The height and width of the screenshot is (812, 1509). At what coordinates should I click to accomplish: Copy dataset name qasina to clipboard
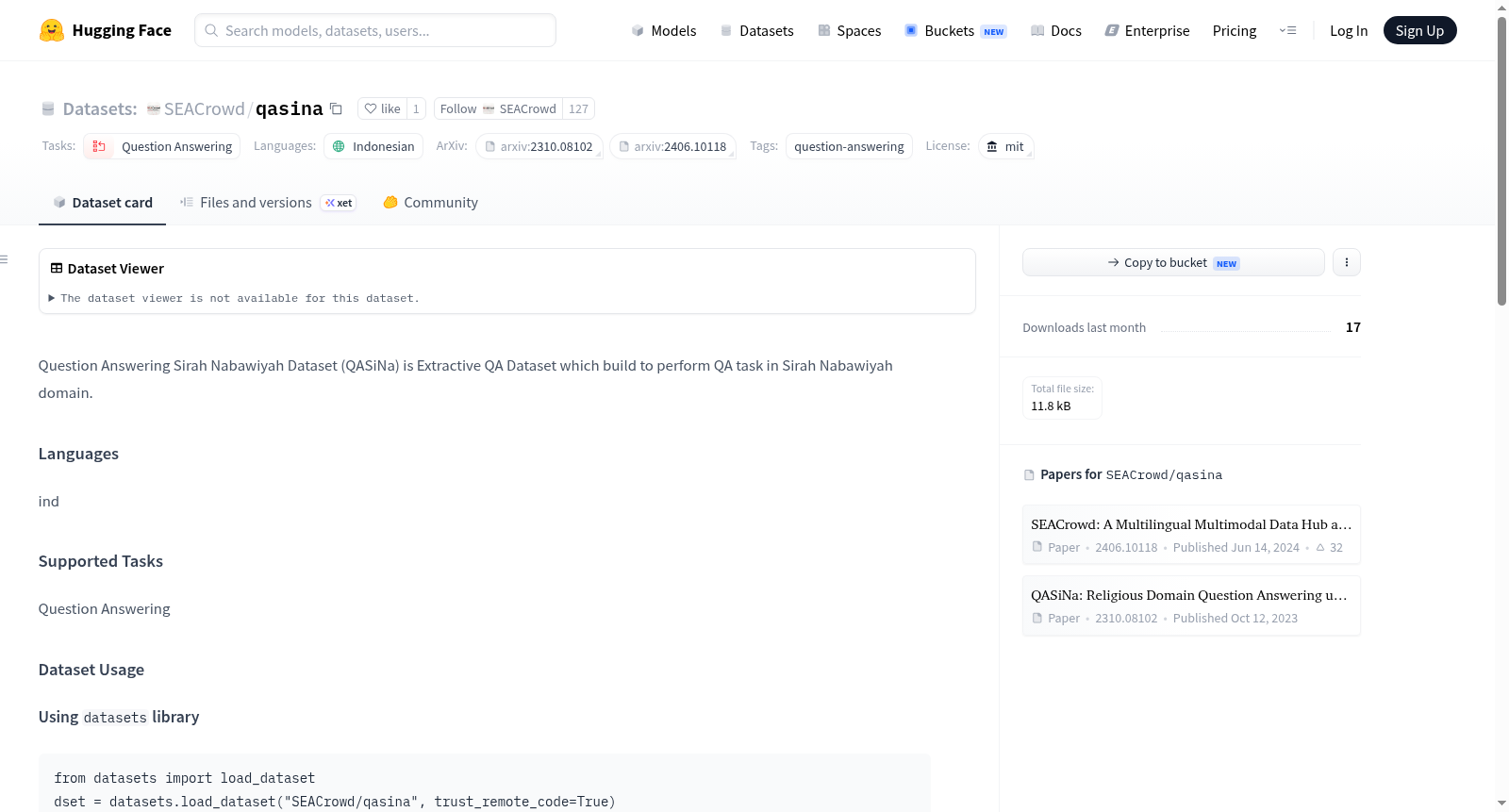(336, 108)
